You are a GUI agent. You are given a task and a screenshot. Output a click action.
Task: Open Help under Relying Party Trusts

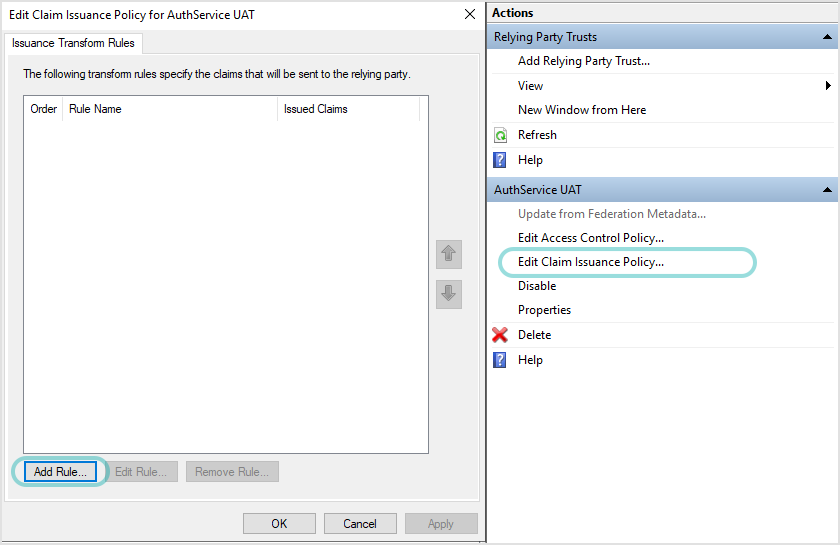pos(530,160)
